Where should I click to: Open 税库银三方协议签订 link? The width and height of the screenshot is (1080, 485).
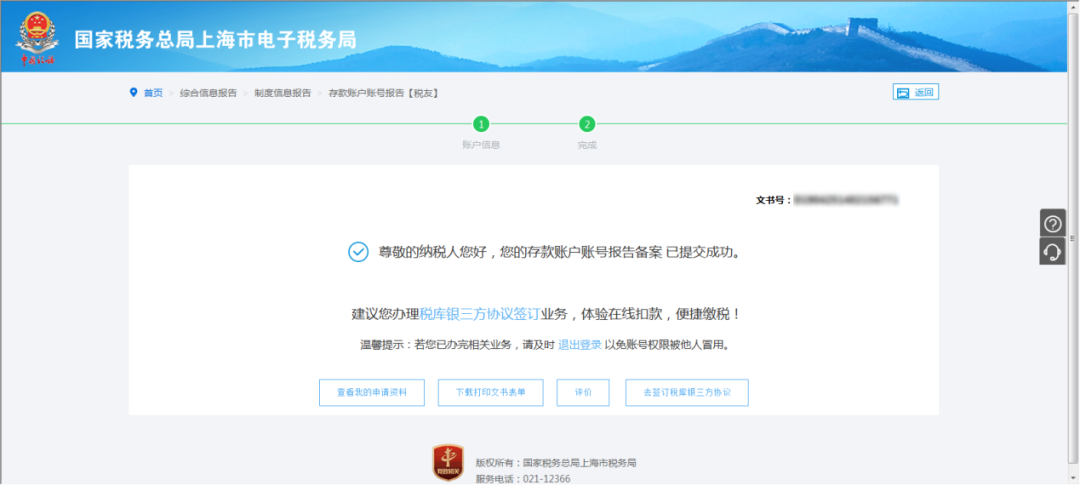pyautogui.click(x=480, y=314)
